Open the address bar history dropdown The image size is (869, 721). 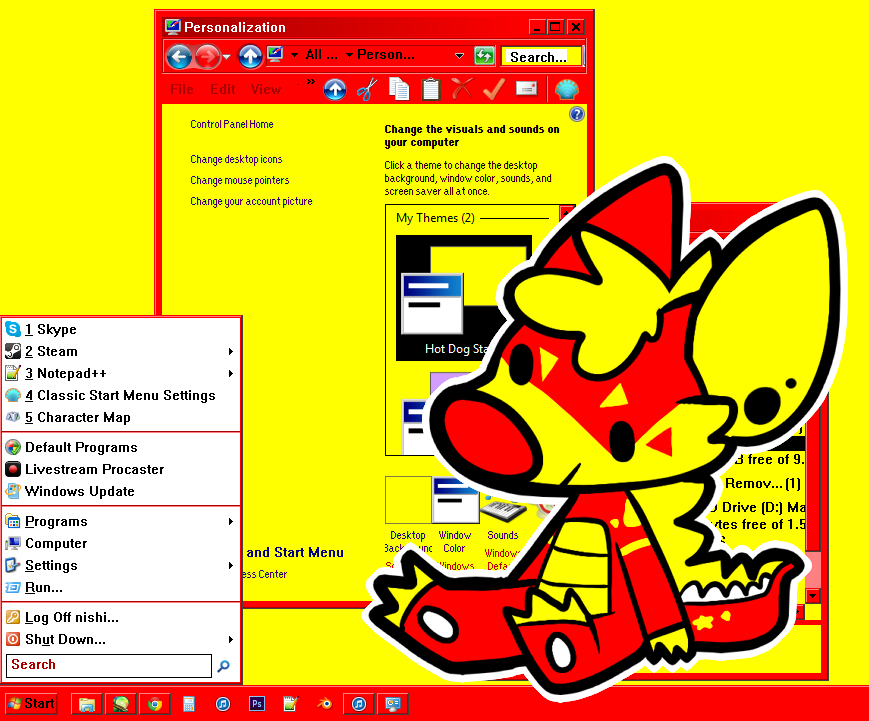pos(459,55)
